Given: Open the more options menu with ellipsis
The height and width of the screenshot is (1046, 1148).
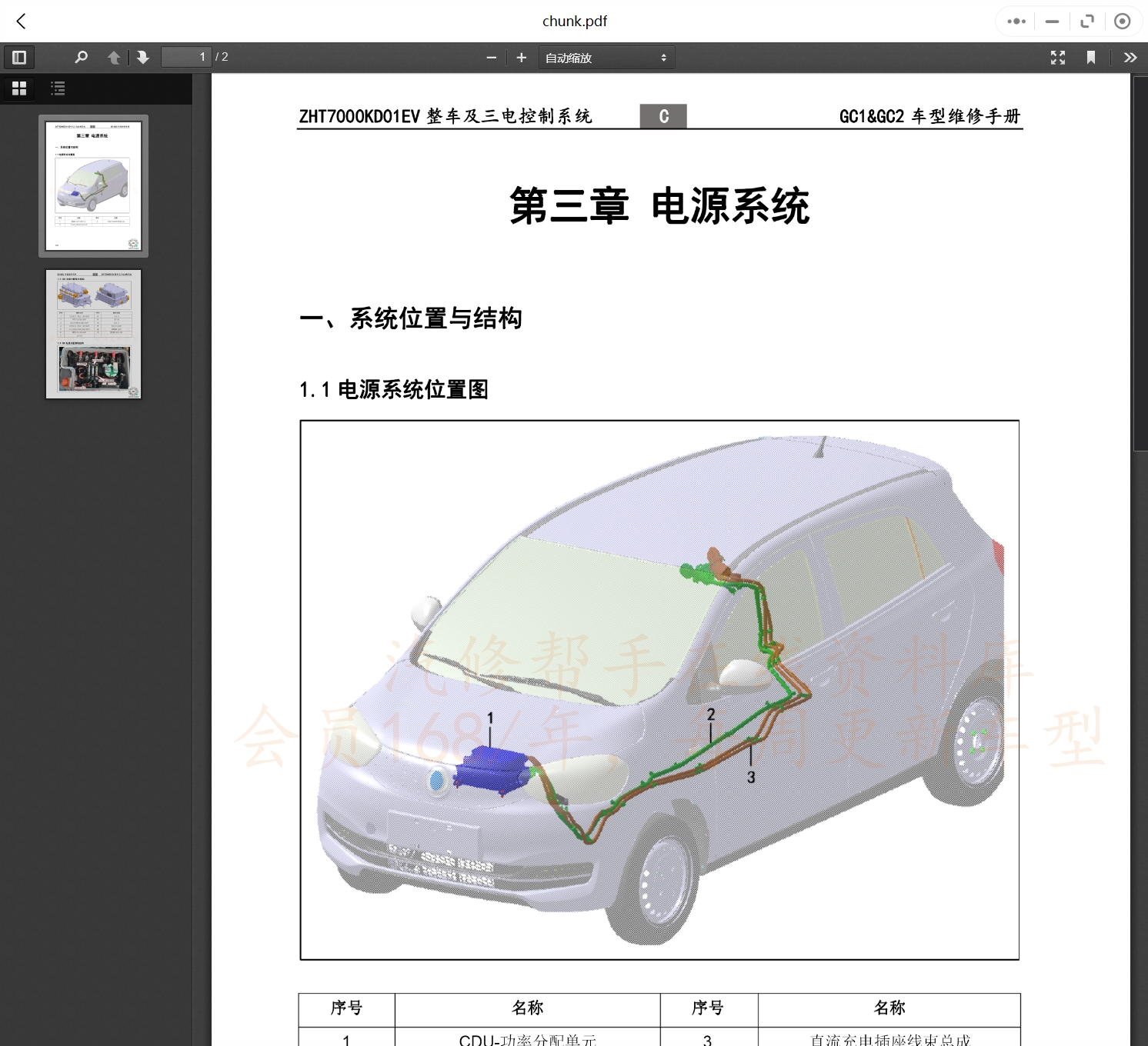Looking at the screenshot, I should tap(1015, 21).
